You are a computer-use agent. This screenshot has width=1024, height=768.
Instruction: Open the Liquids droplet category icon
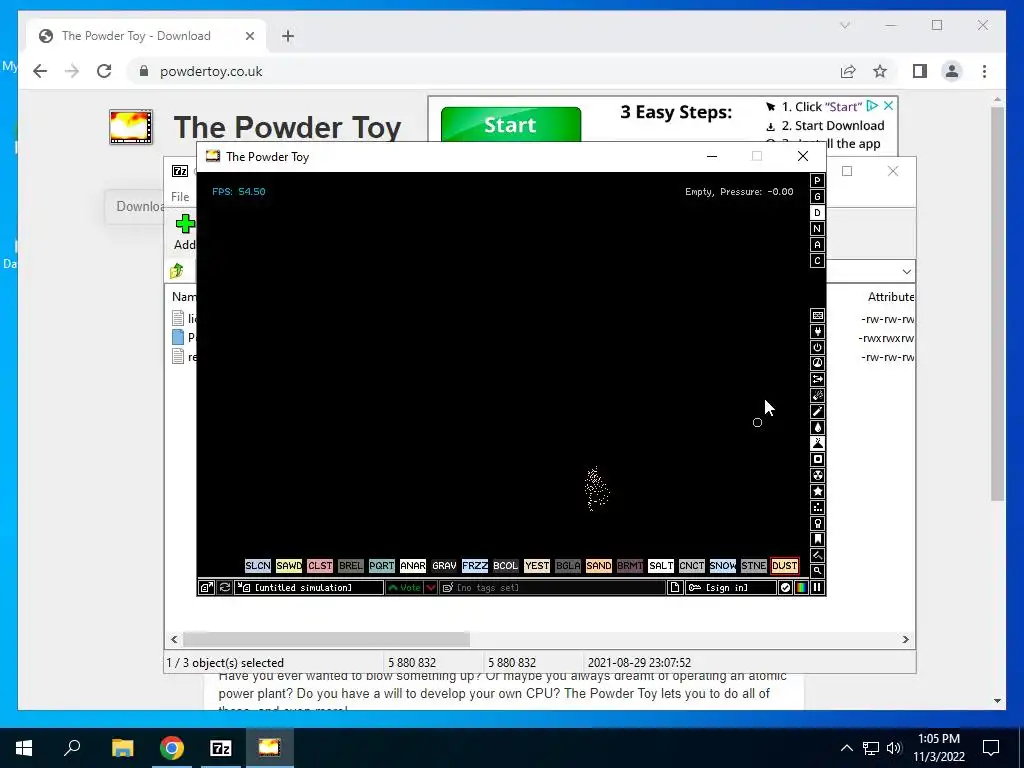pos(817,427)
